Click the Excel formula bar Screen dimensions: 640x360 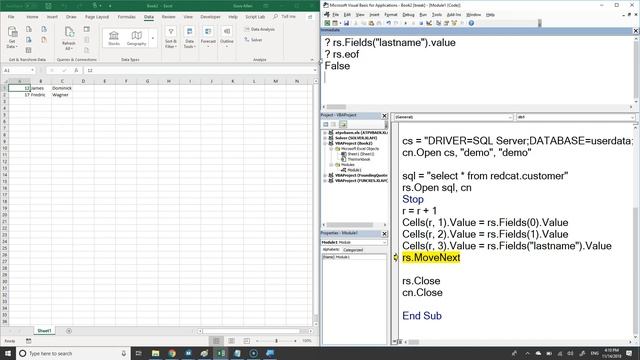[x=200, y=70]
